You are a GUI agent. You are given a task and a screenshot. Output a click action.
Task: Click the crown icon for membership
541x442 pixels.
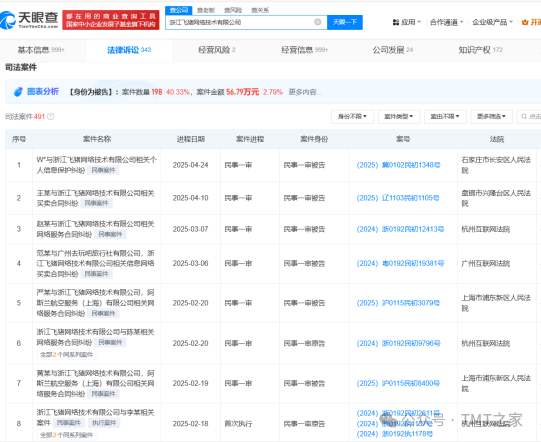525,22
